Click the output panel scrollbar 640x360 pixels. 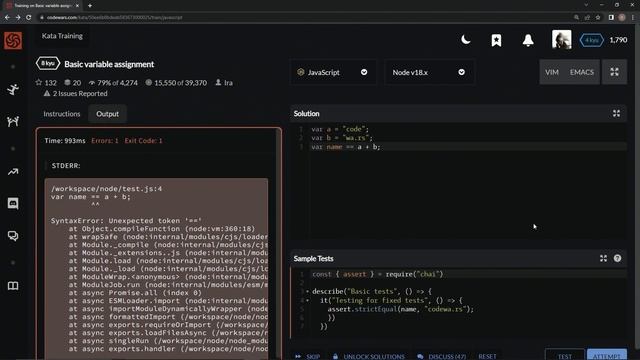(x=278, y=245)
